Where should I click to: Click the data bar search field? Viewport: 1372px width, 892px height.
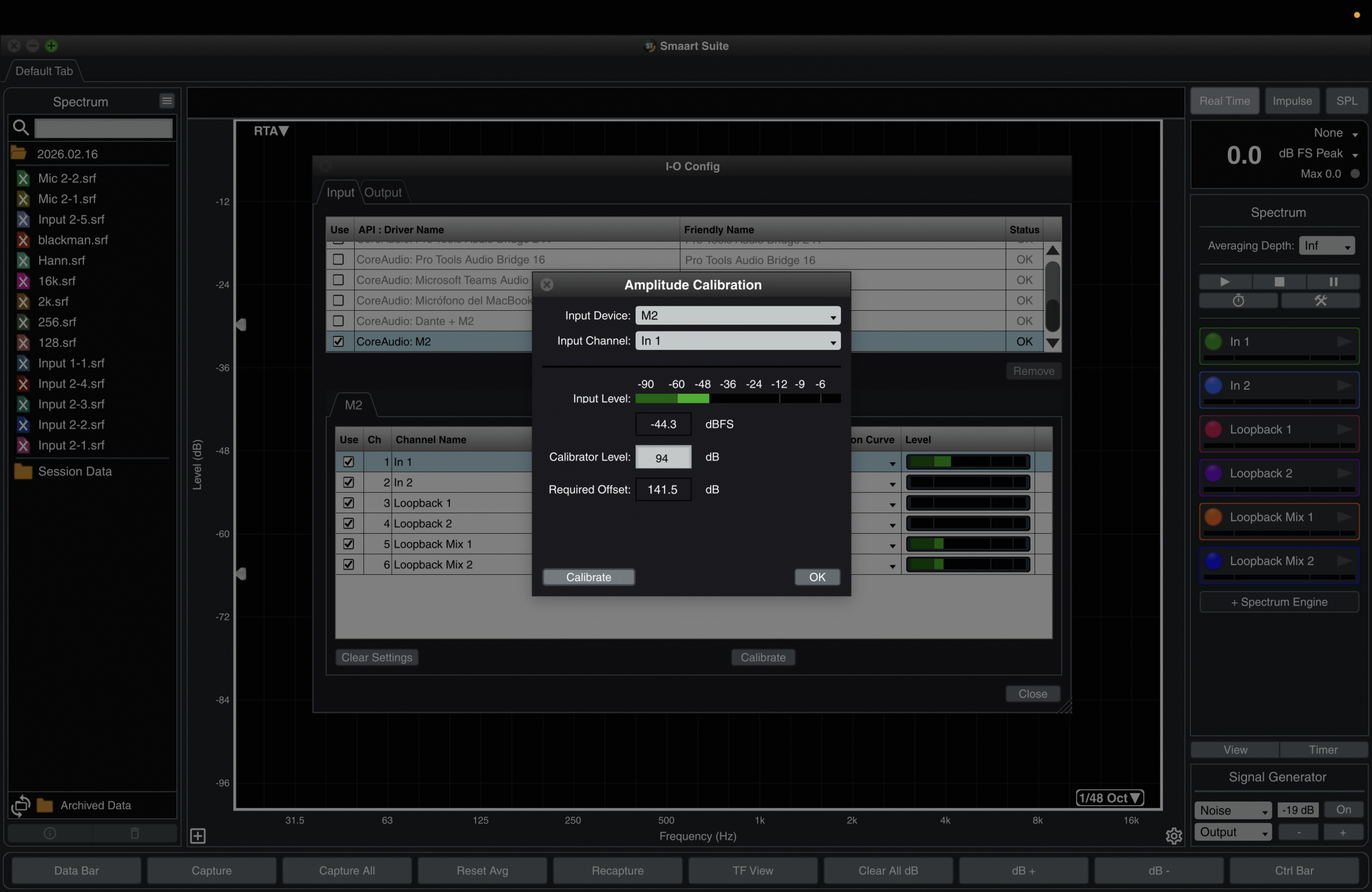[x=103, y=128]
